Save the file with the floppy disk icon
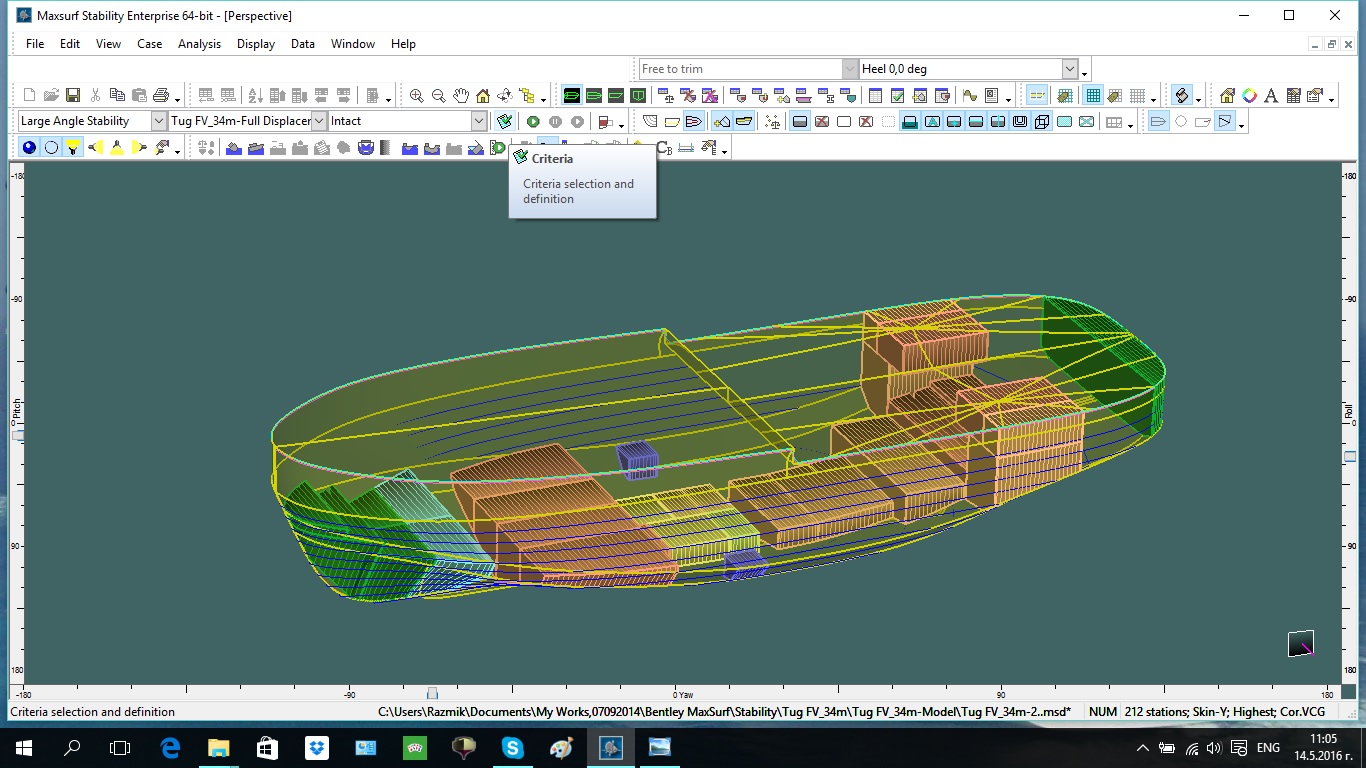1366x768 pixels. pyautogui.click(x=73, y=96)
